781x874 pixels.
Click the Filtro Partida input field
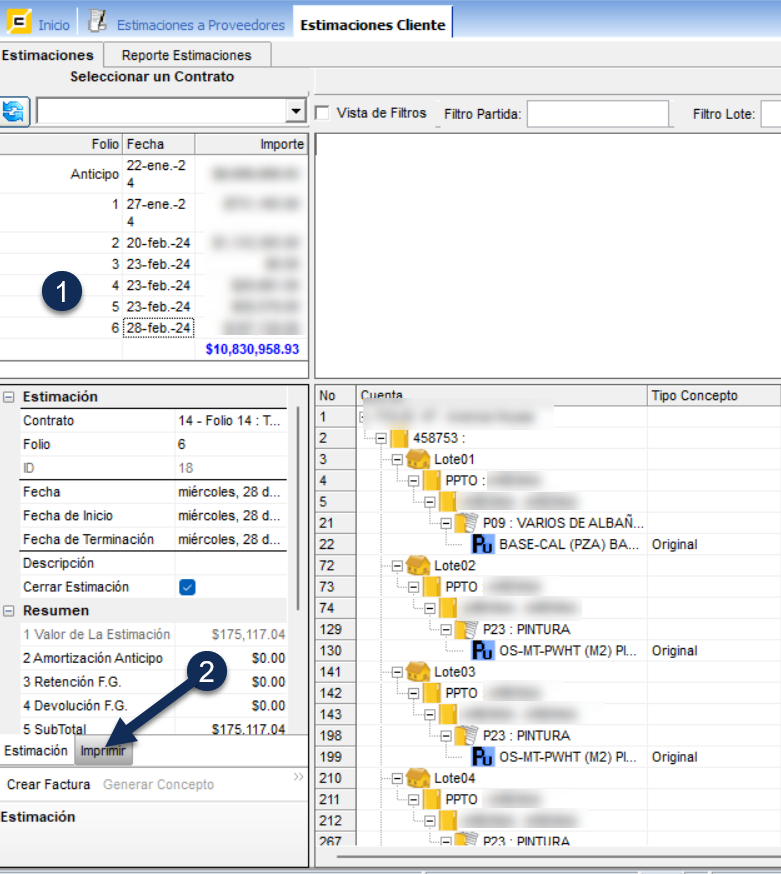tap(597, 114)
